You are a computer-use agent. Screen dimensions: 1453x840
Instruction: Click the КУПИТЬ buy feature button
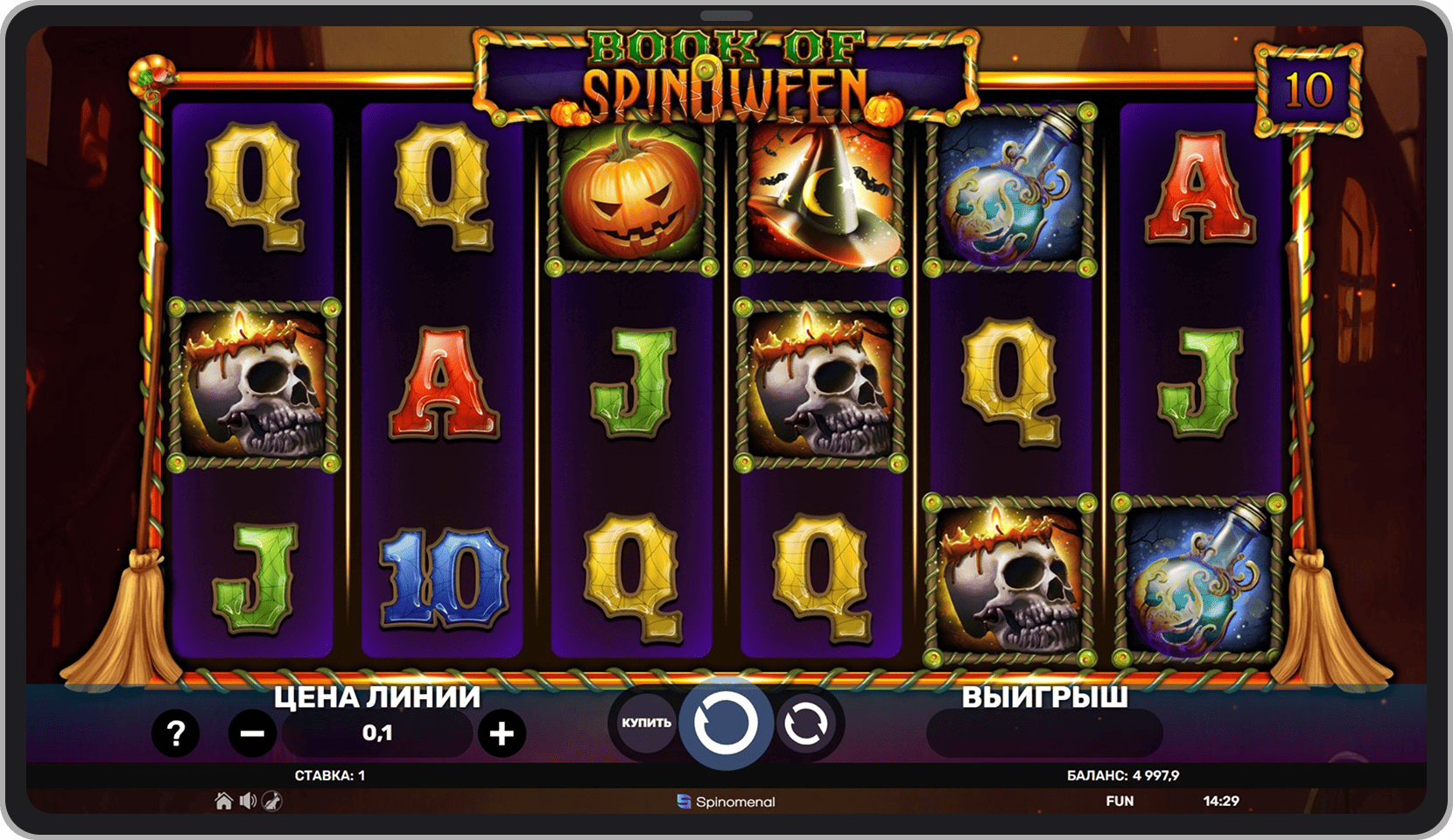pos(646,723)
